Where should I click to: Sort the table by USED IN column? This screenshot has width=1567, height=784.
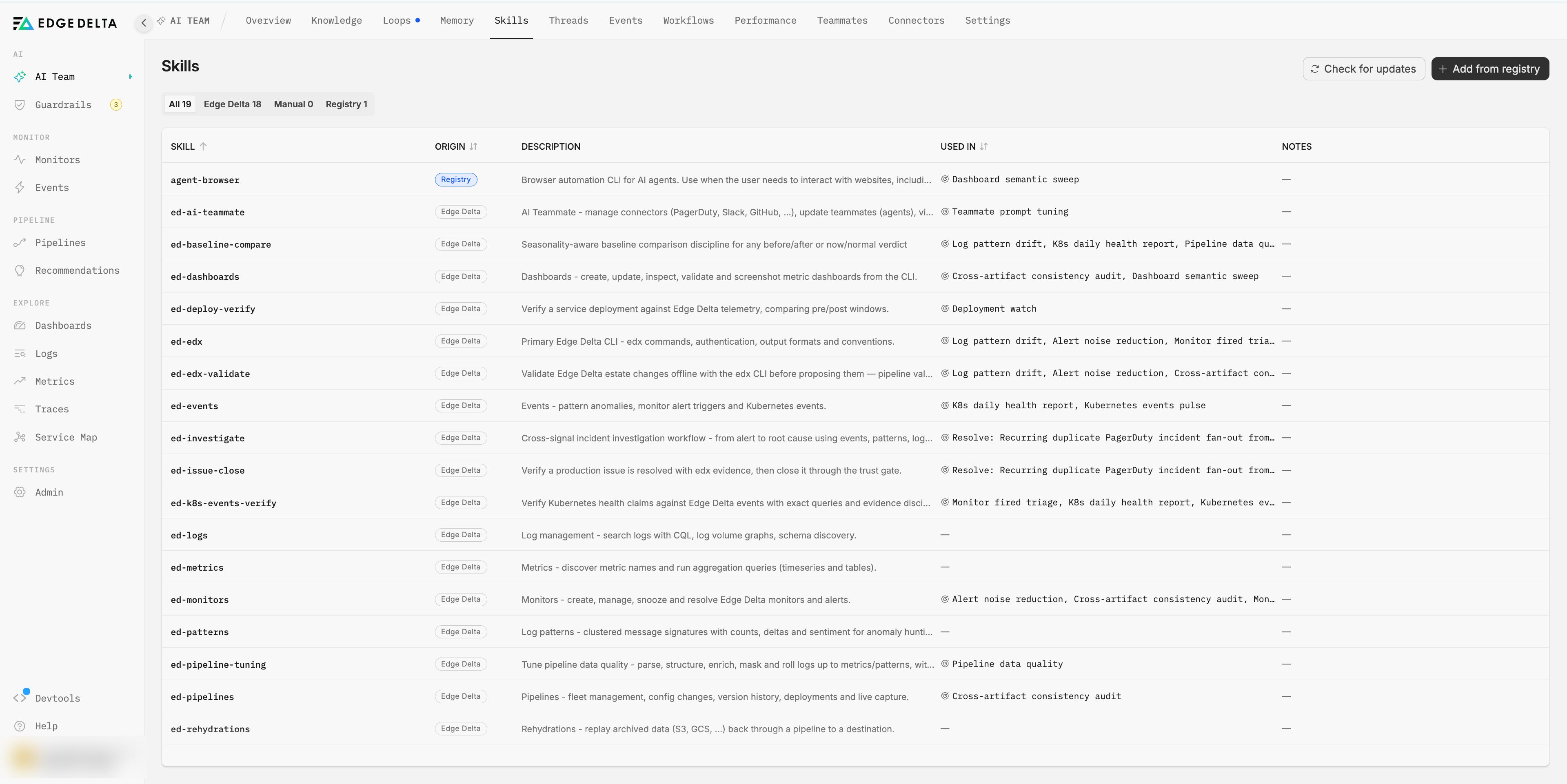click(983, 146)
